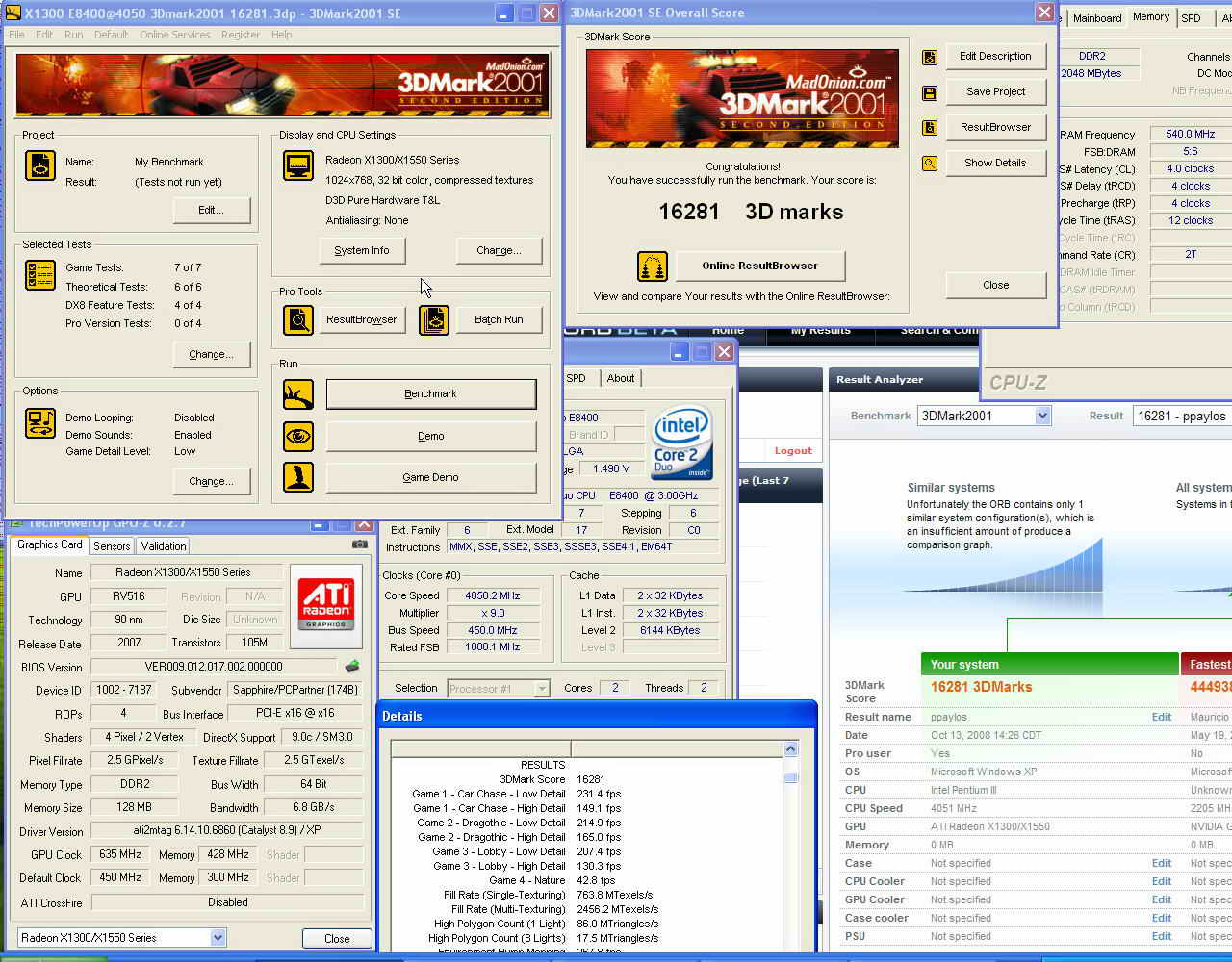Click Change... in Selected Tests section
Viewport: 1232px width, 962px height.
[x=211, y=354]
